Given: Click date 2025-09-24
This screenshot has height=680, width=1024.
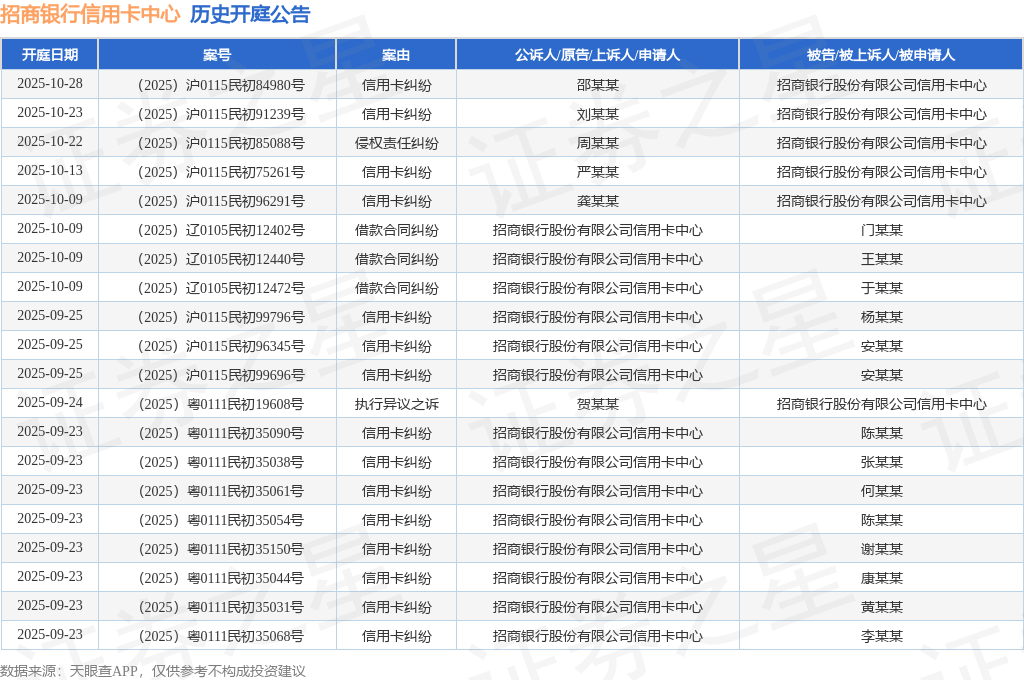Looking at the screenshot, I should [50, 403].
